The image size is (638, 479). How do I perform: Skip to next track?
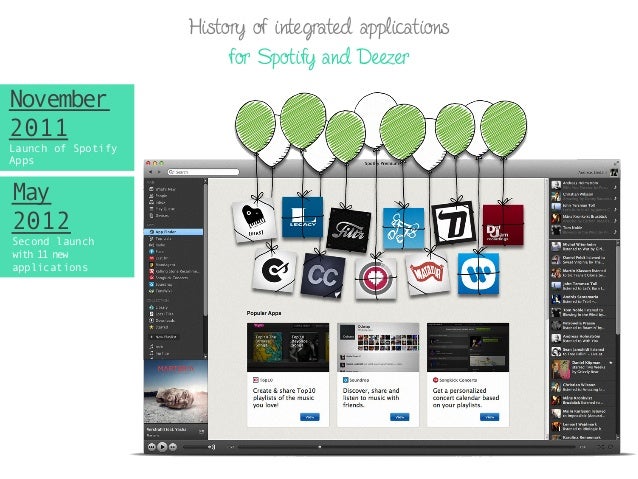(x=173, y=447)
